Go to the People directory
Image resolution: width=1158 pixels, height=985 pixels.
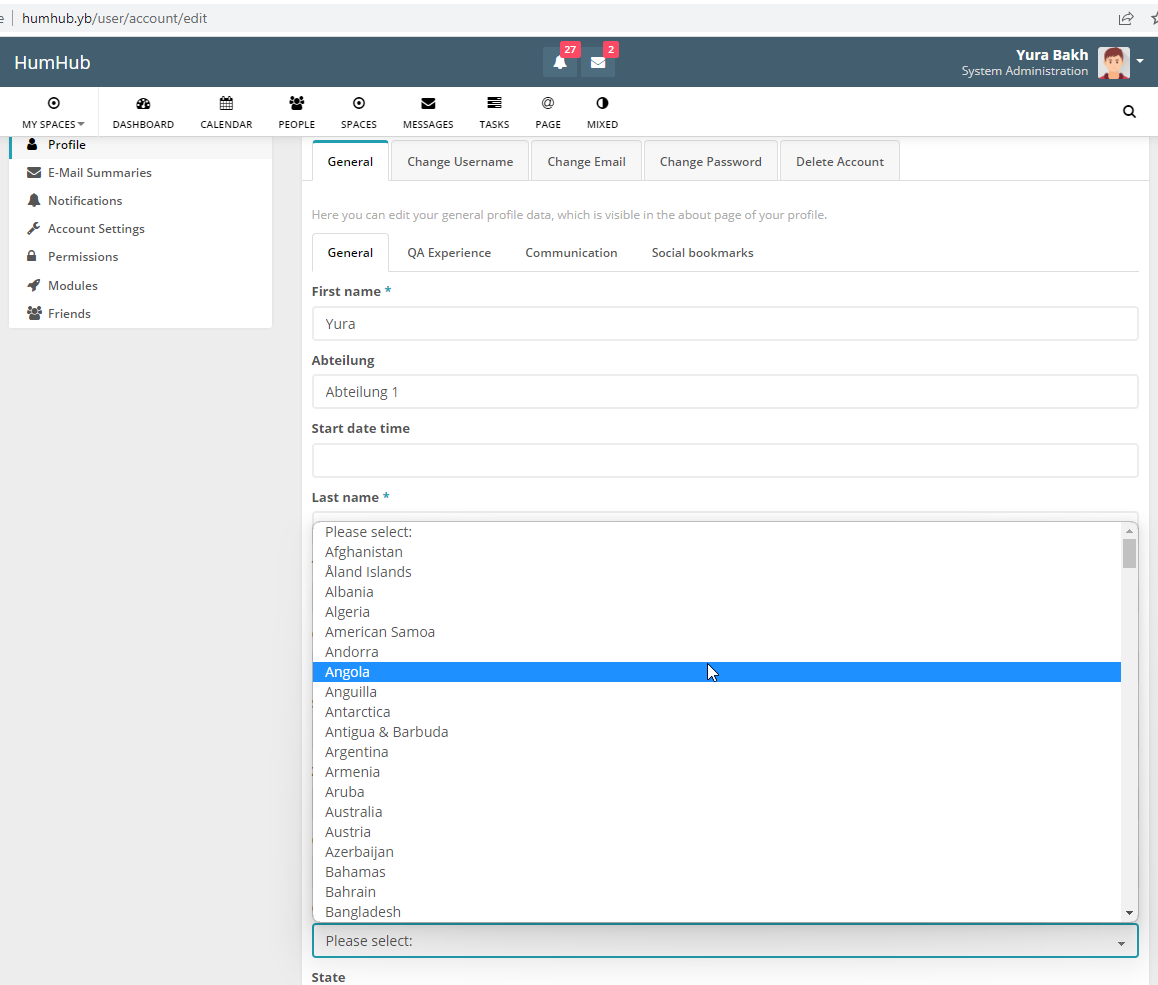click(296, 110)
